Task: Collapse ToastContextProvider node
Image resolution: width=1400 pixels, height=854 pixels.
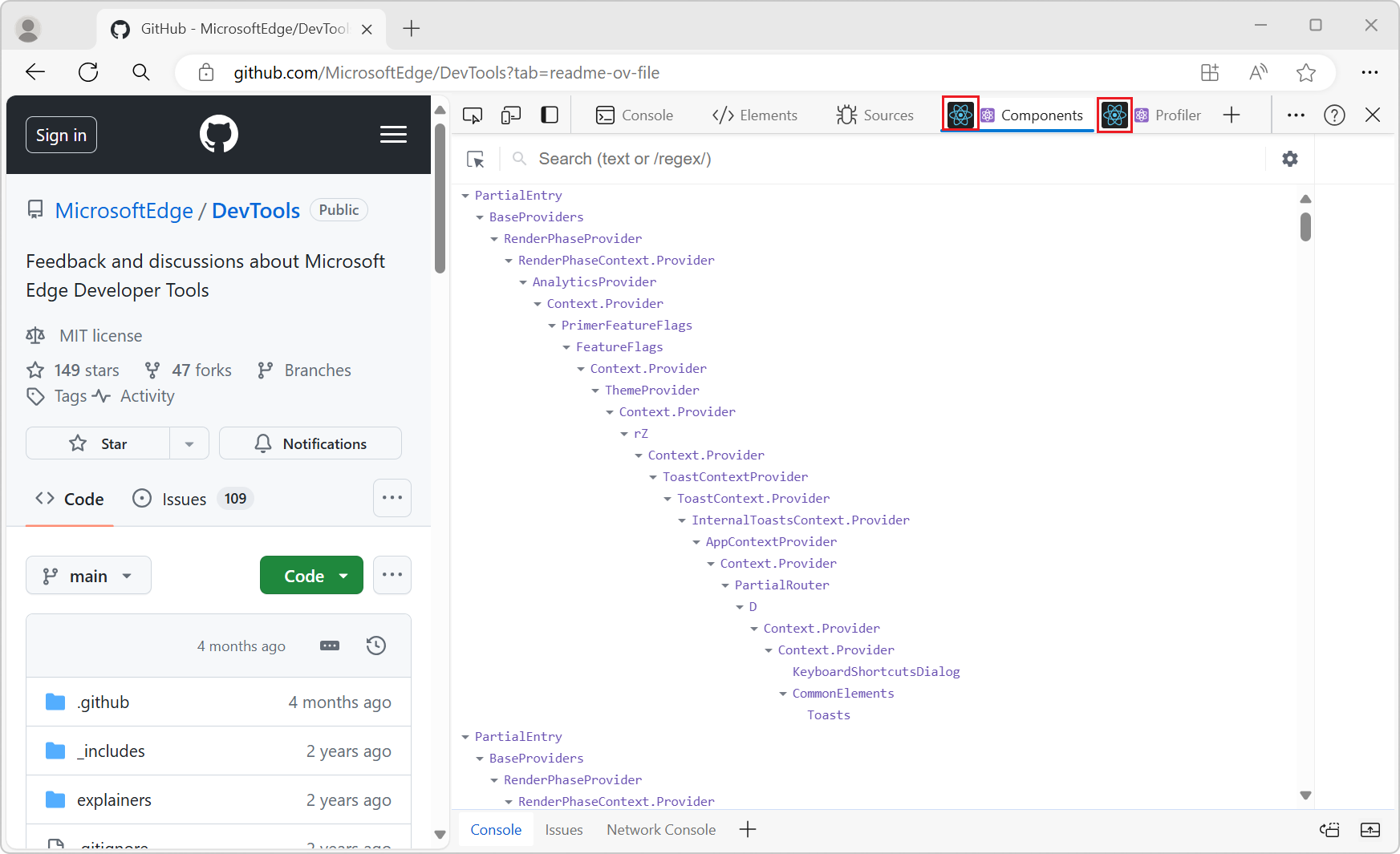Action: [x=653, y=477]
